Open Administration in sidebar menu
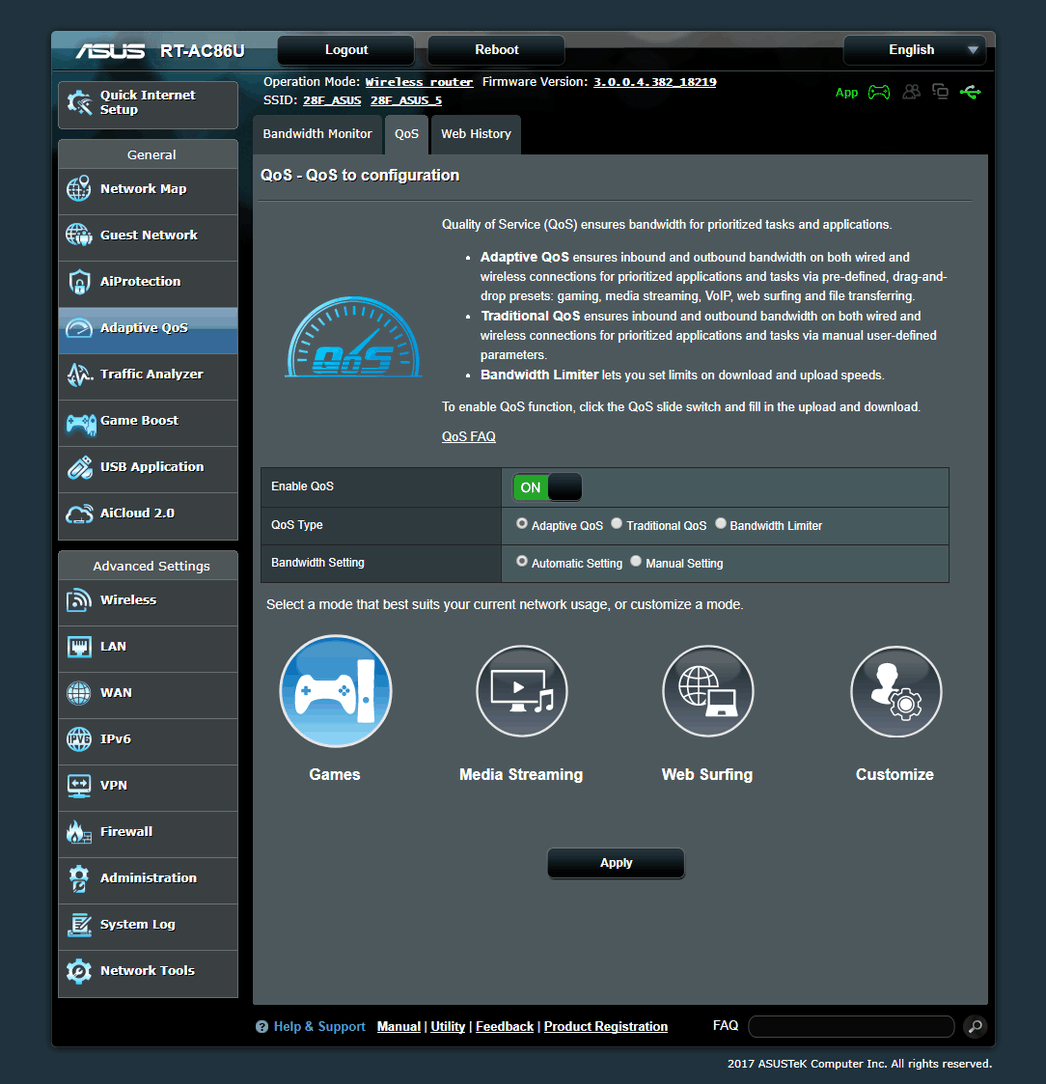The width and height of the screenshot is (1046, 1084). 148,878
